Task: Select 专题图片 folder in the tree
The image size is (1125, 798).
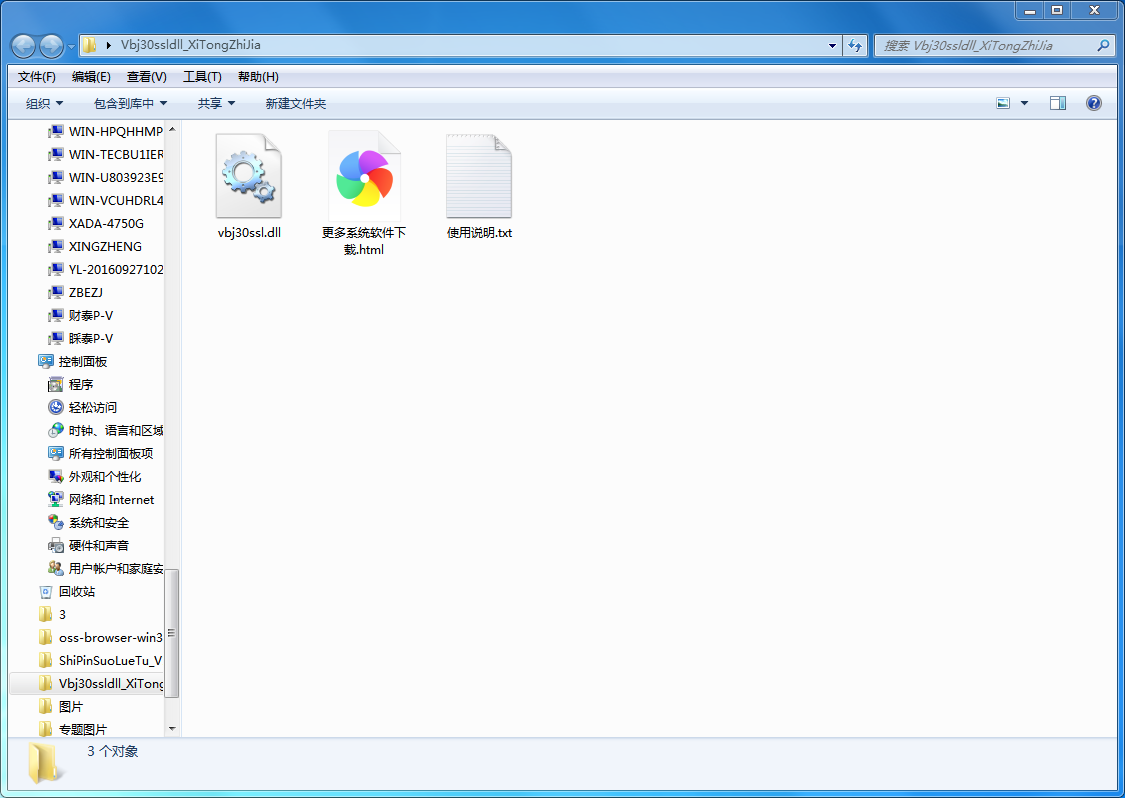Action: pos(72,729)
